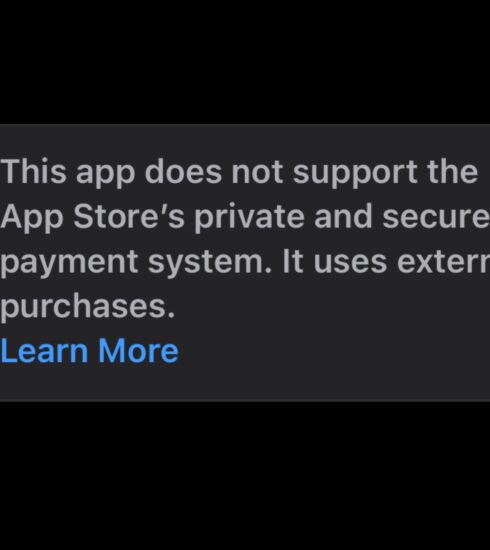
Task: Click the word "Store's" in the second line
Action: (x=129, y=217)
